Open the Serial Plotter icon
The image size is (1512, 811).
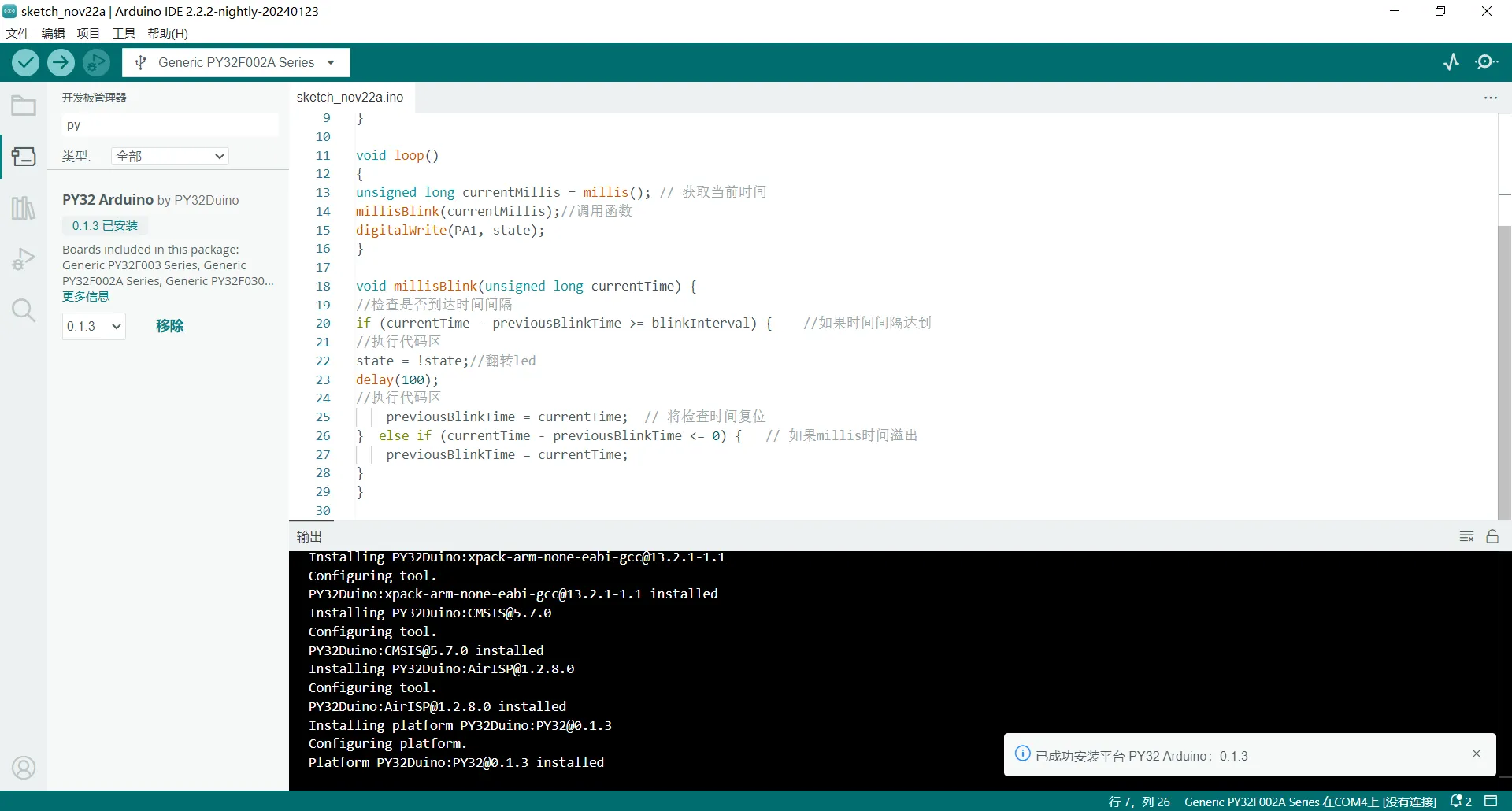(x=1451, y=62)
